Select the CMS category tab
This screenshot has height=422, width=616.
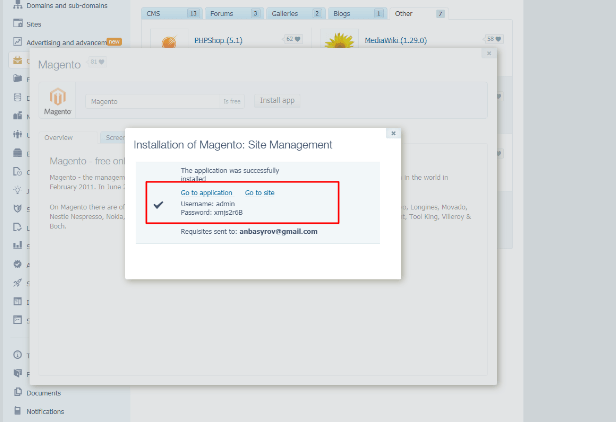click(153, 13)
